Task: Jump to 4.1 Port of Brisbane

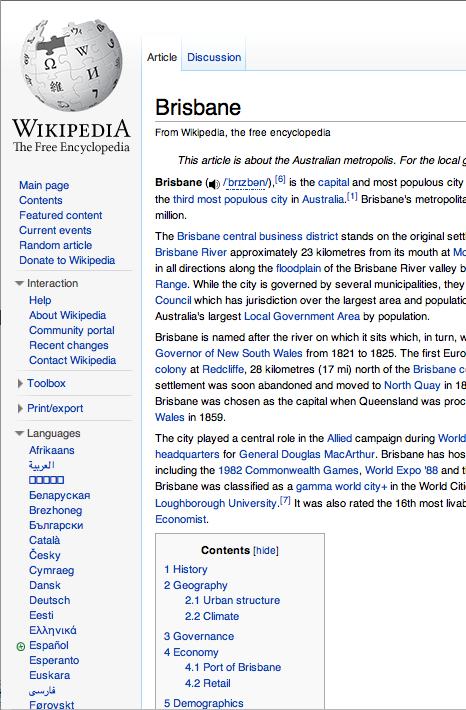Action: click(233, 667)
